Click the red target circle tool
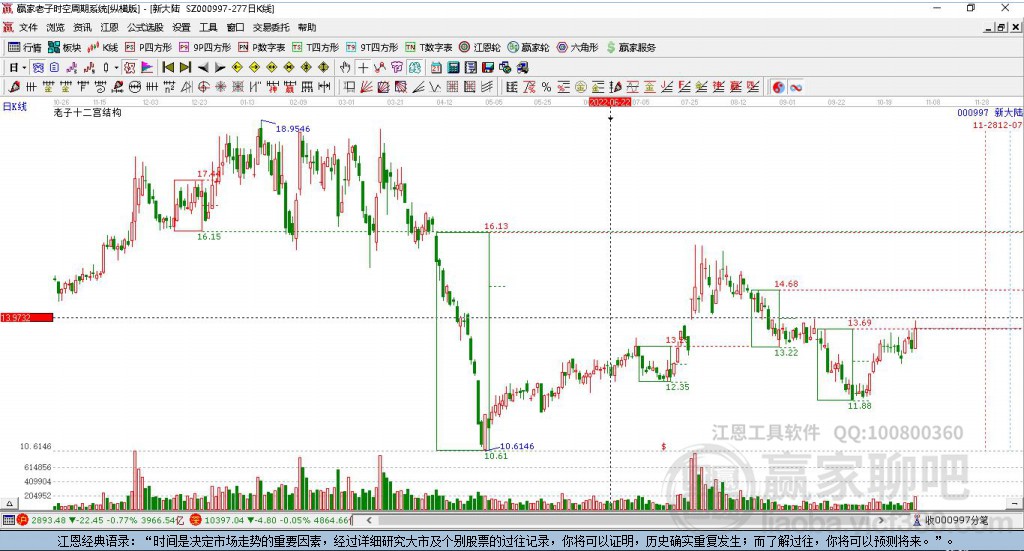 point(203,87)
